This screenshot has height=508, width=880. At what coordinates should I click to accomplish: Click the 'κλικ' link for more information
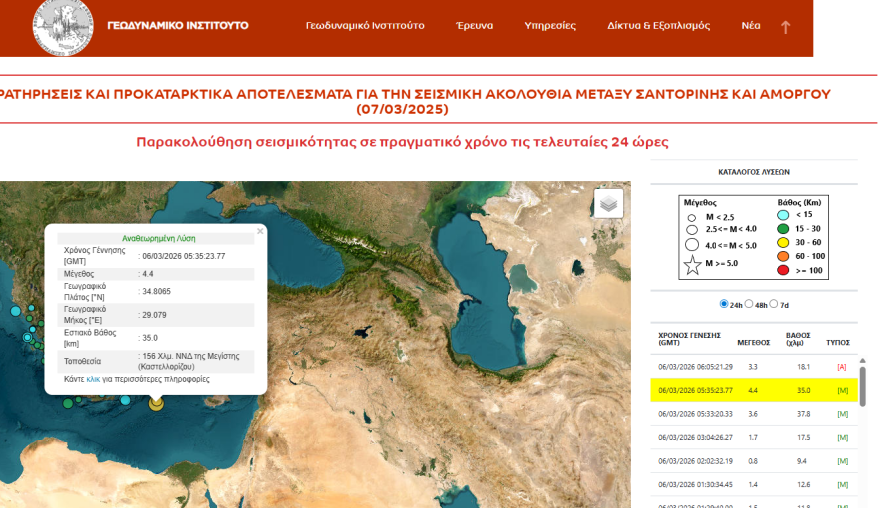(93, 379)
